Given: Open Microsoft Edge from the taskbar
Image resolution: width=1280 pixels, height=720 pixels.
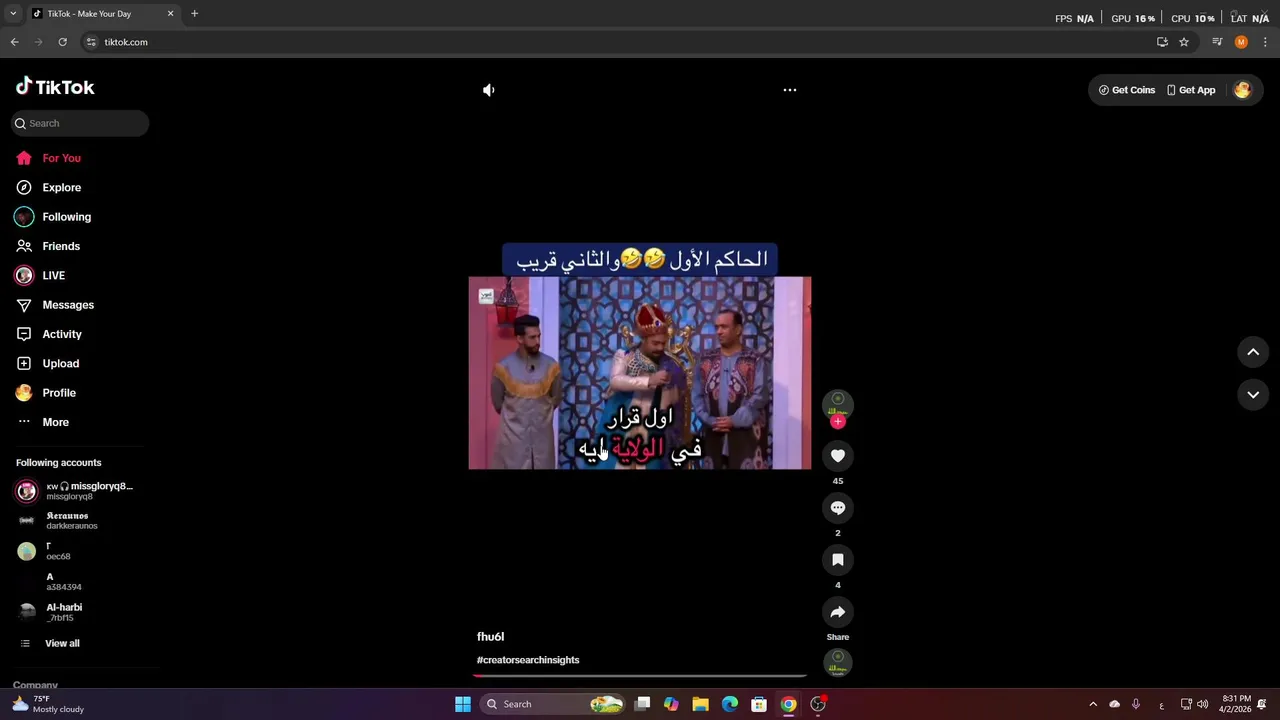Looking at the screenshot, I should coord(730,704).
